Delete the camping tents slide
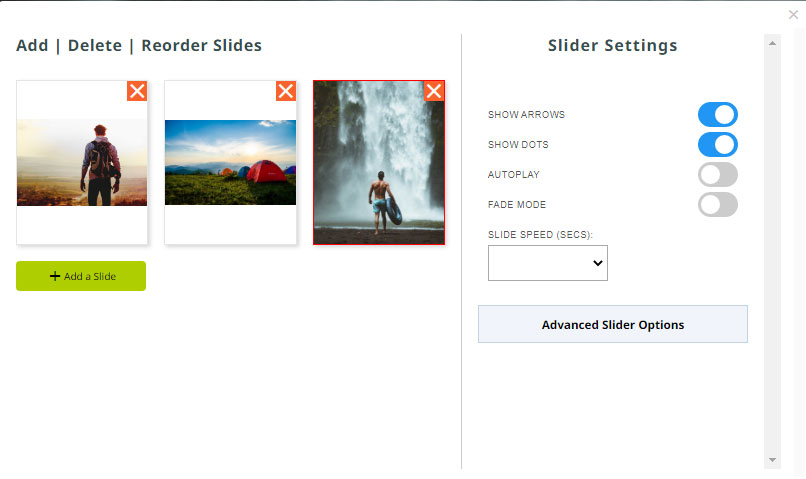806x479 pixels. pos(286,91)
